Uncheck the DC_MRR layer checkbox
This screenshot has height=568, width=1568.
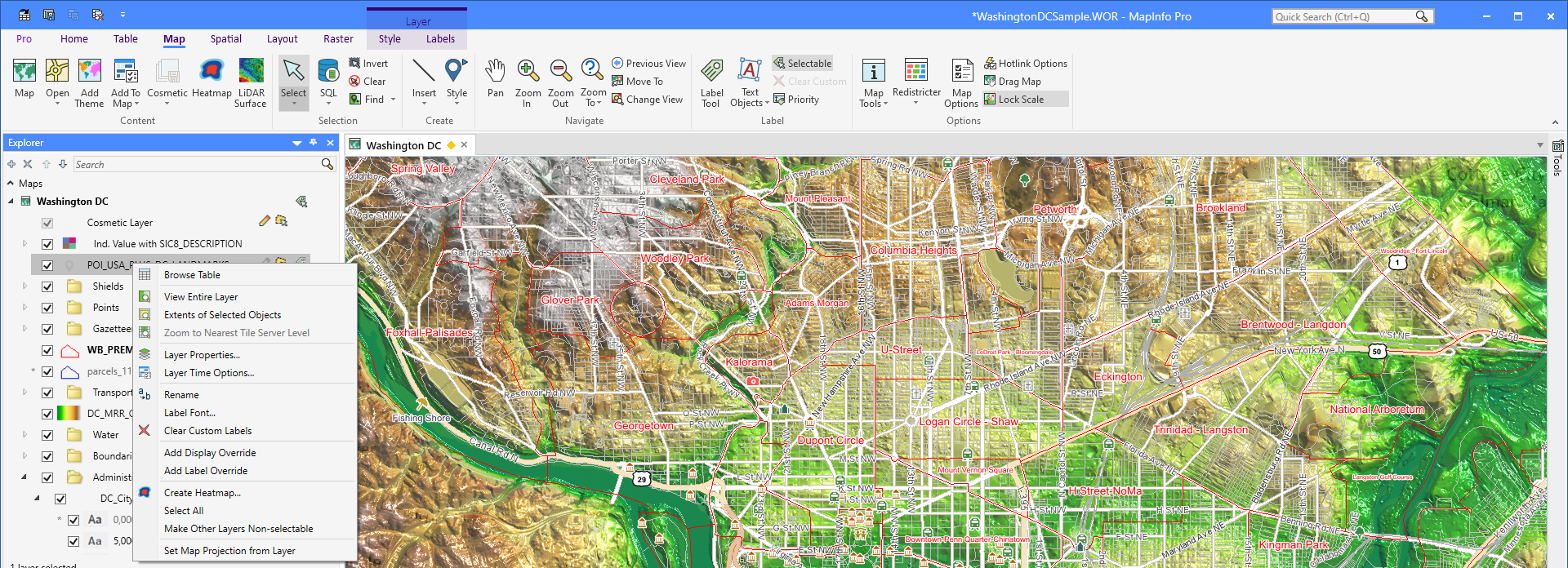47,414
